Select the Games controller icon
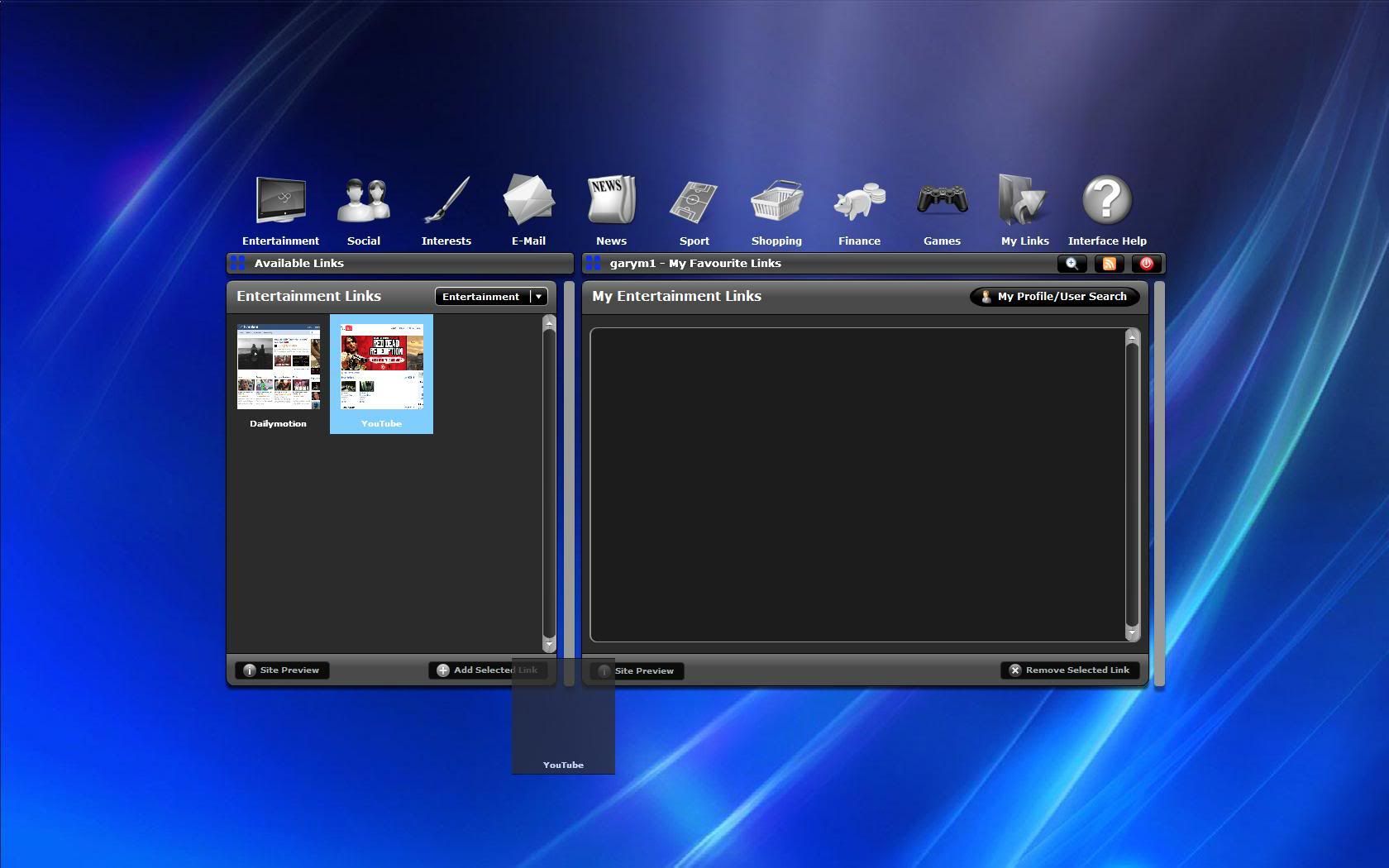Image resolution: width=1389 pixels, height=868 pixels. pyautogui.click(x=943, y=198)
